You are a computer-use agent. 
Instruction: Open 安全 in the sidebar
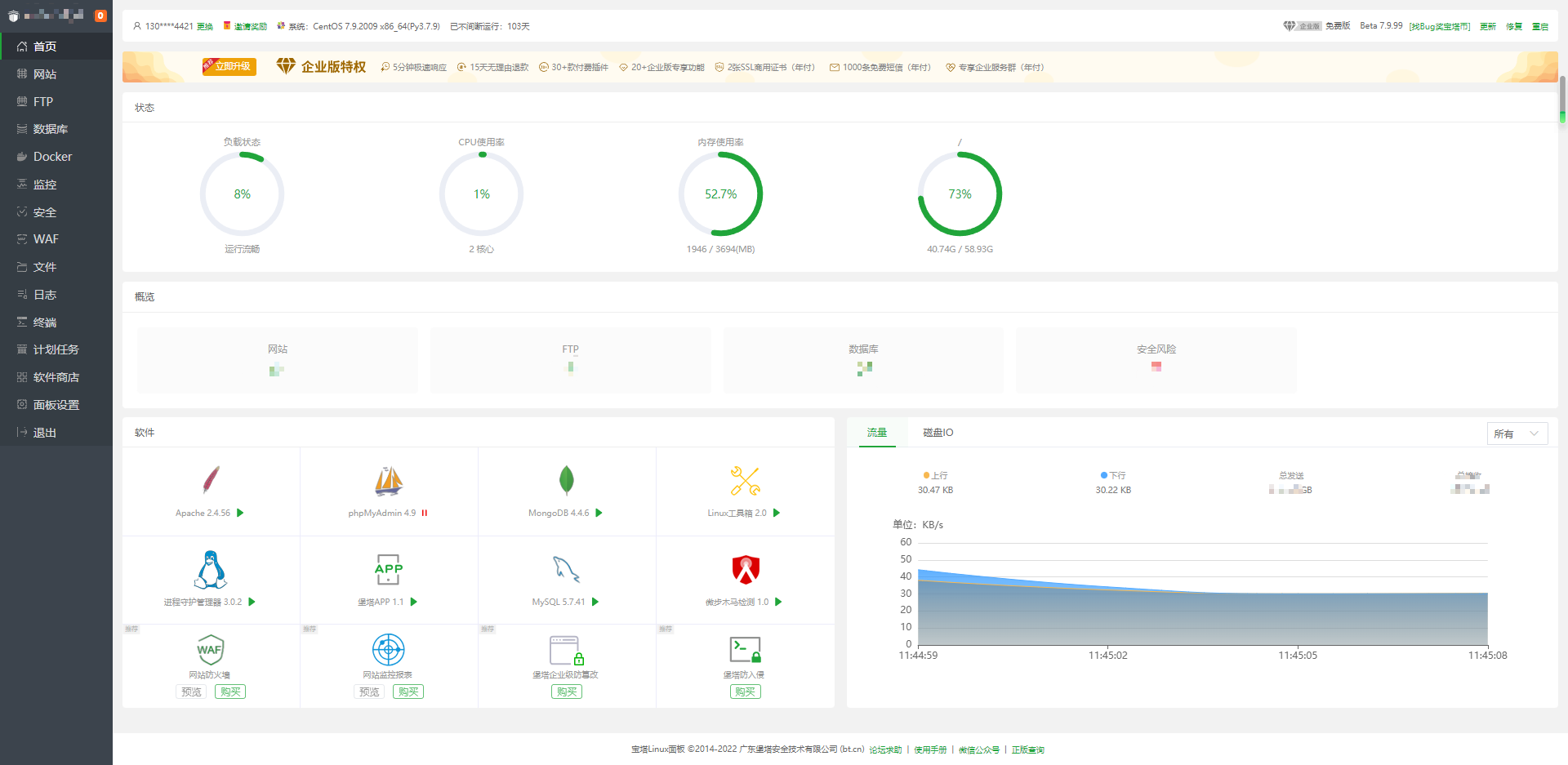(x=56, y=212)
